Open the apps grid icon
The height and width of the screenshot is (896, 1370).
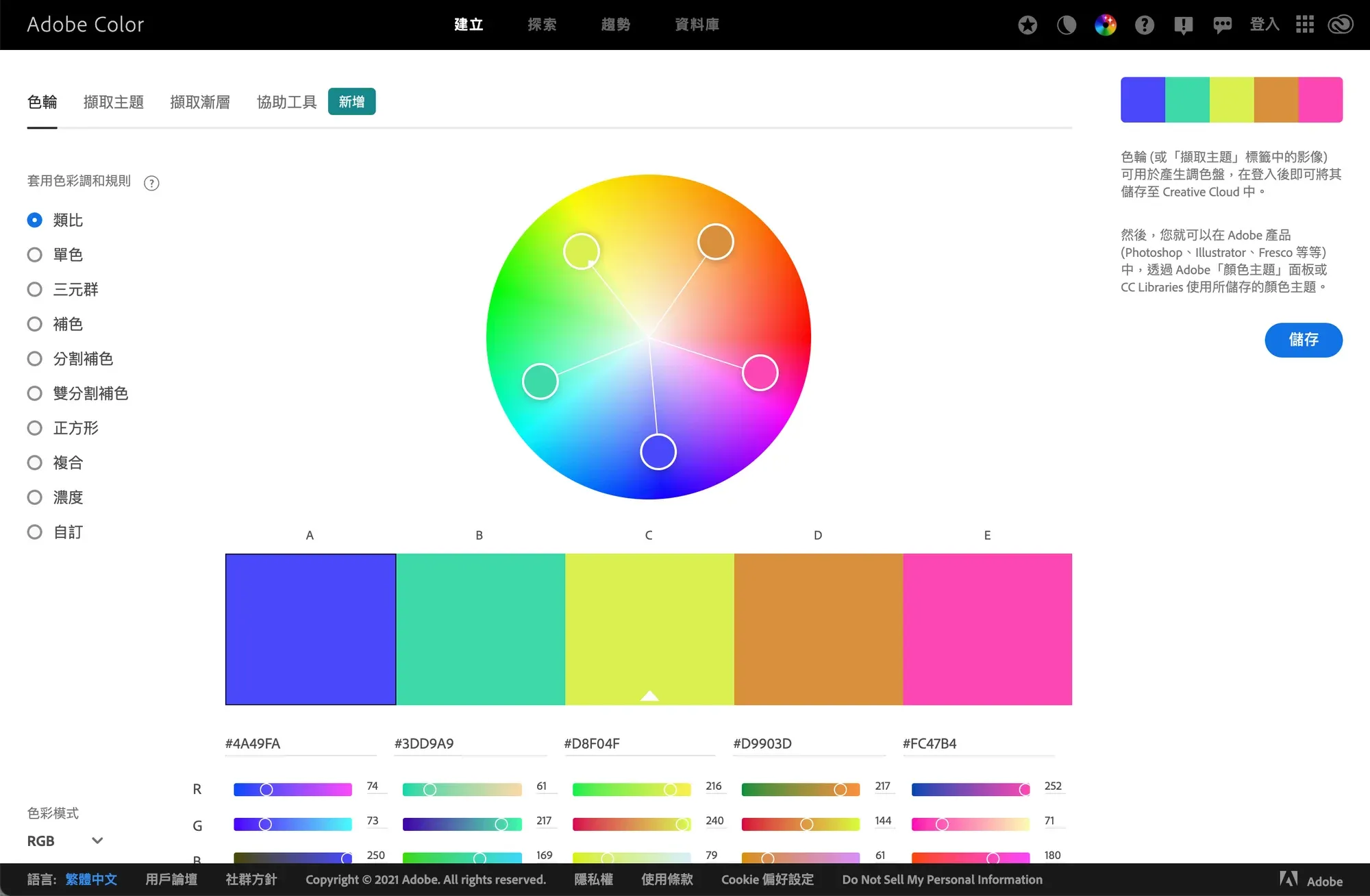(1305, 25)
